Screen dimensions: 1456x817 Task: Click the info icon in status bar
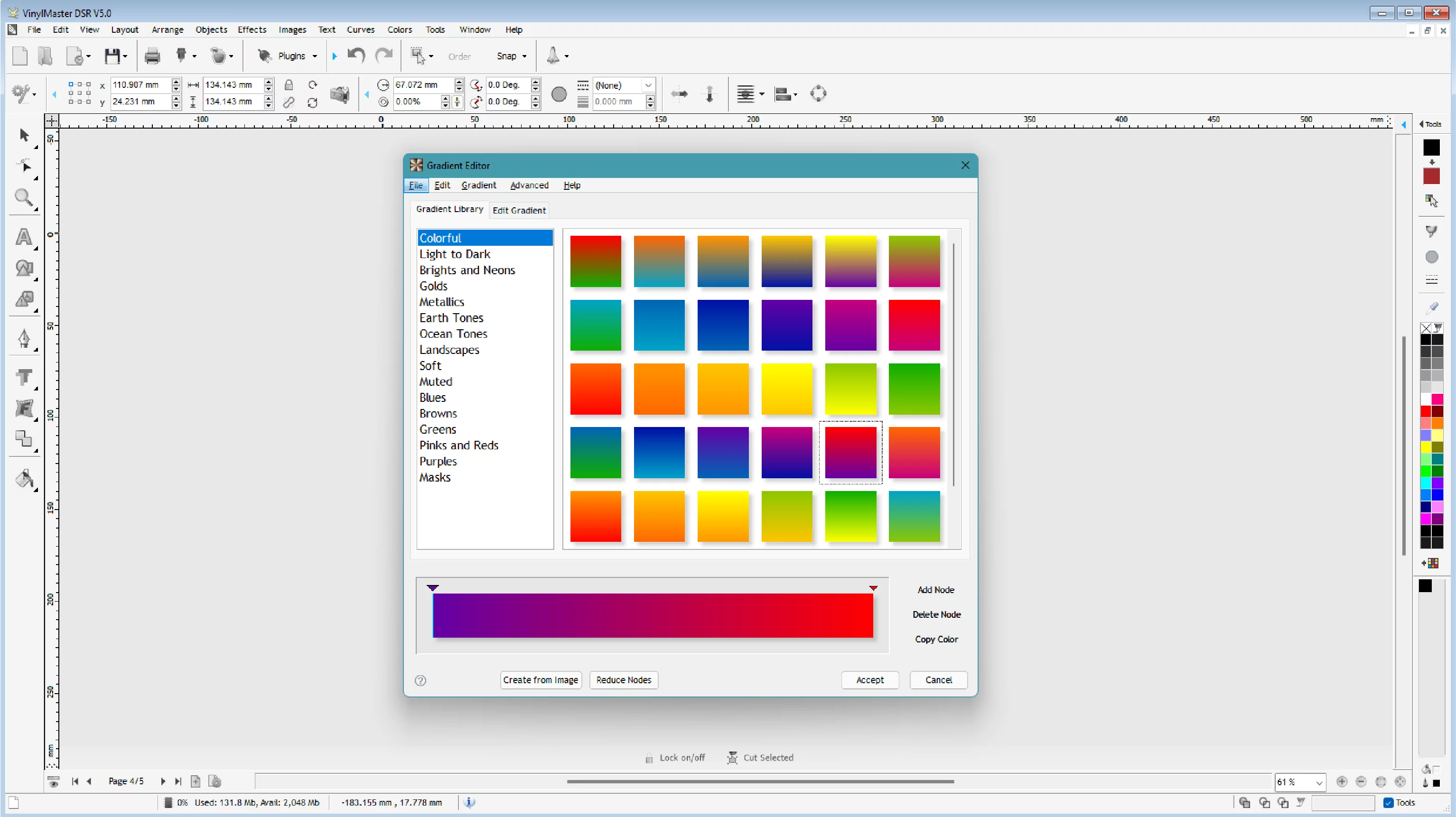[469, 802]
